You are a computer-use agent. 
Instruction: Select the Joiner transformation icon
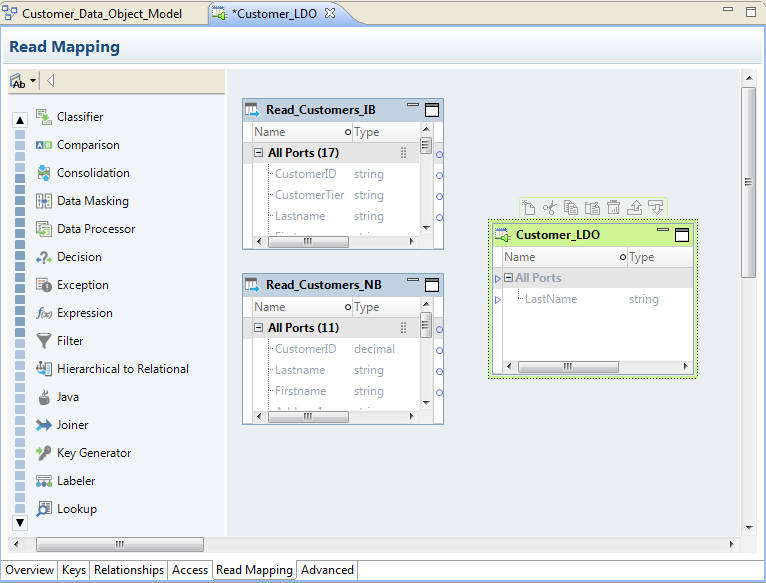[x=44, y=425]
